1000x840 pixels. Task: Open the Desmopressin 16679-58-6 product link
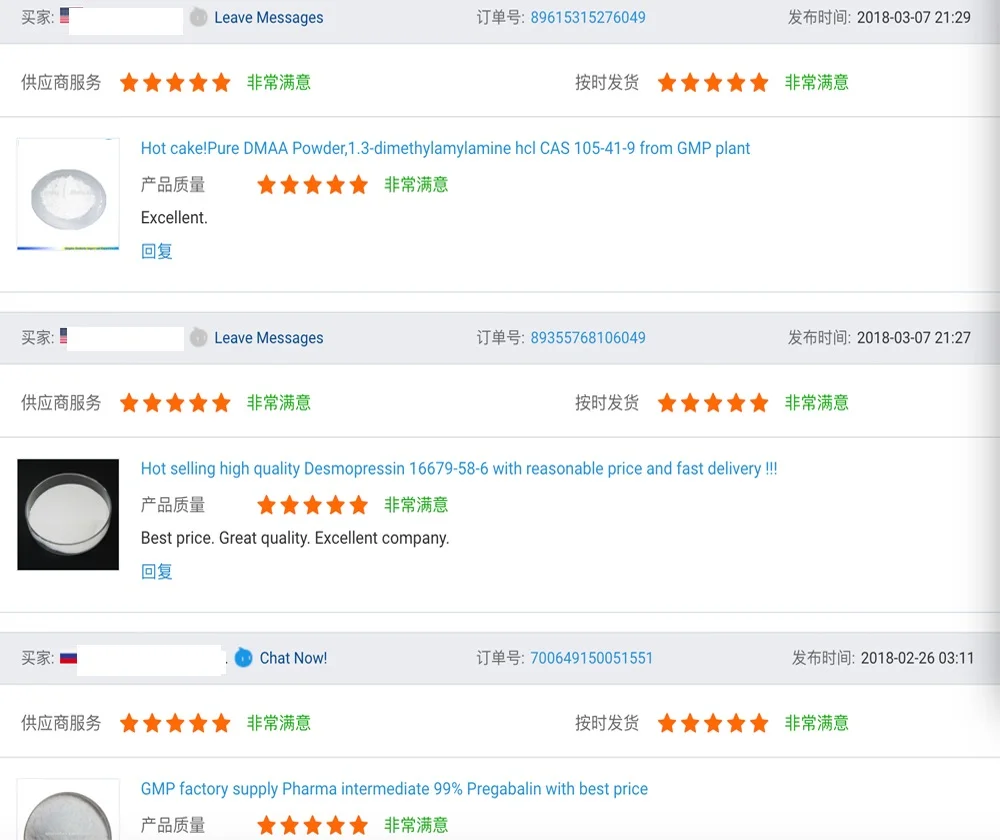click(x=458, y=468)
